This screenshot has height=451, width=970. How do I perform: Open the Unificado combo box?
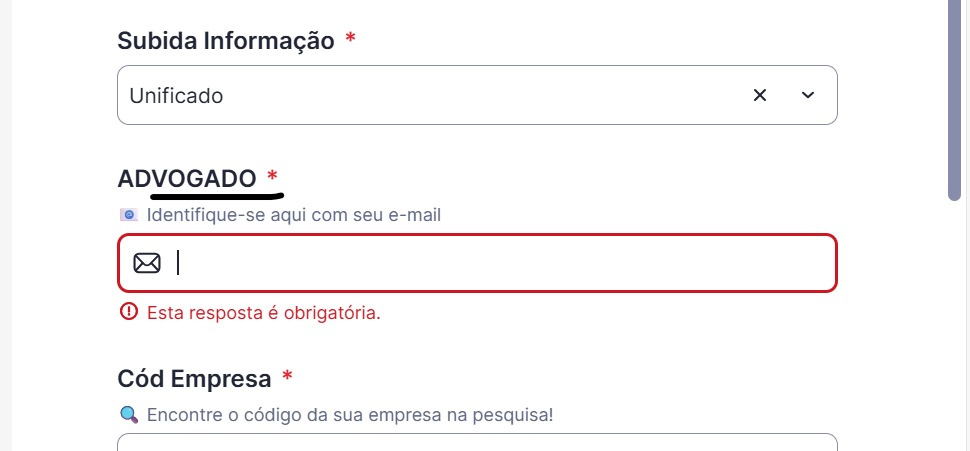click(477, 95)
